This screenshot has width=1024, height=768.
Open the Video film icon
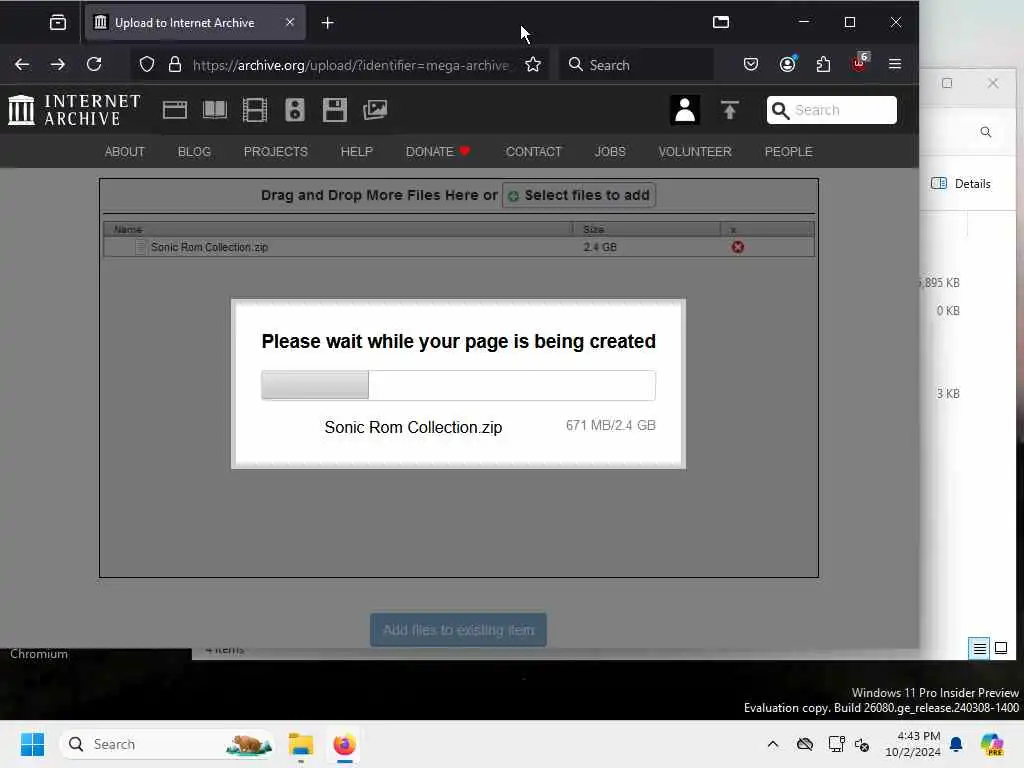coord(255,110)
